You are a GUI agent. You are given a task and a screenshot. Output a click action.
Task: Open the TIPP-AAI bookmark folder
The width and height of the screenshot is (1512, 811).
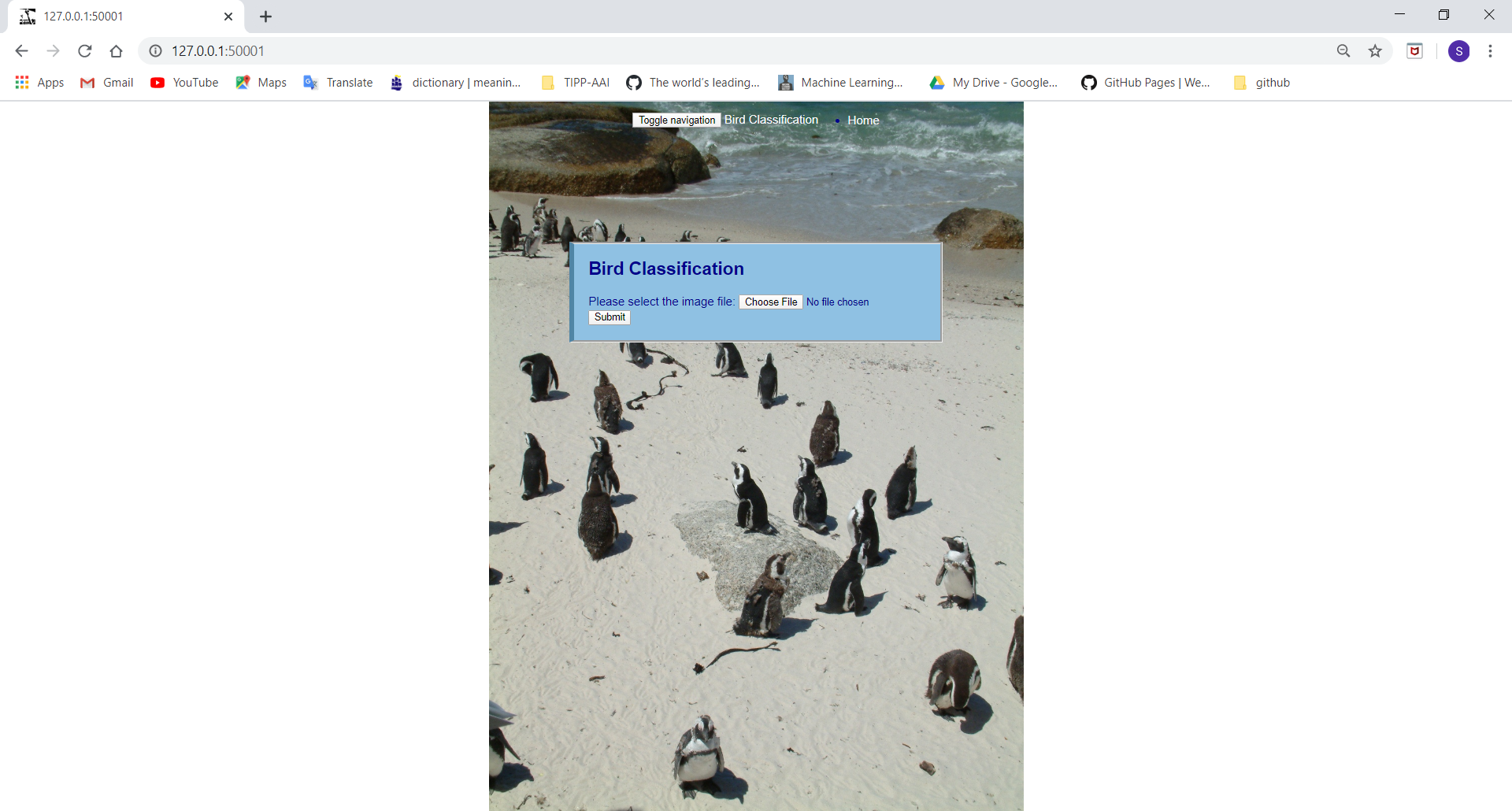click(x=576, y=83)
